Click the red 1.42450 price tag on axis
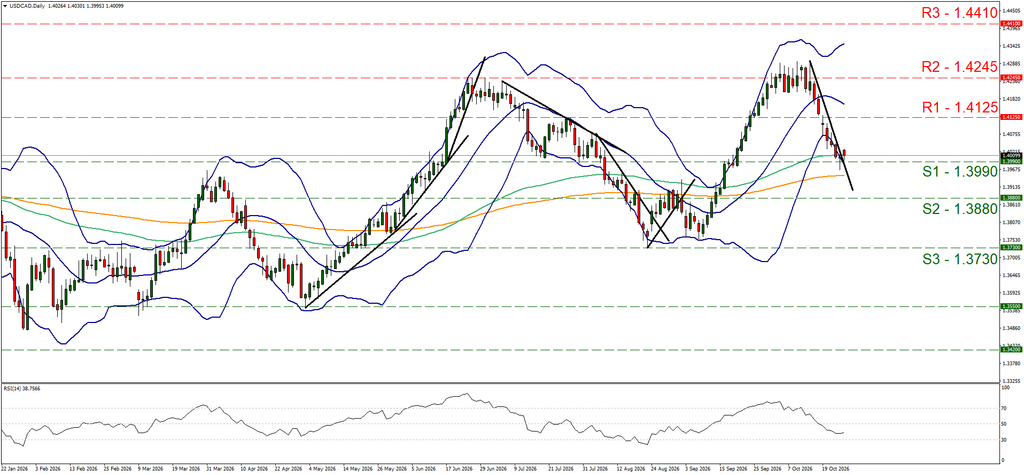Screen dimensions: 1024x475 coord(1011,77)
